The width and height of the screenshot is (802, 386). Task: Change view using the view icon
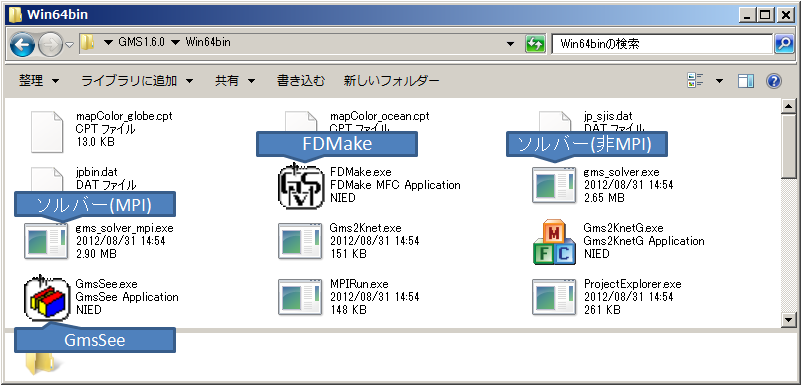696,80
